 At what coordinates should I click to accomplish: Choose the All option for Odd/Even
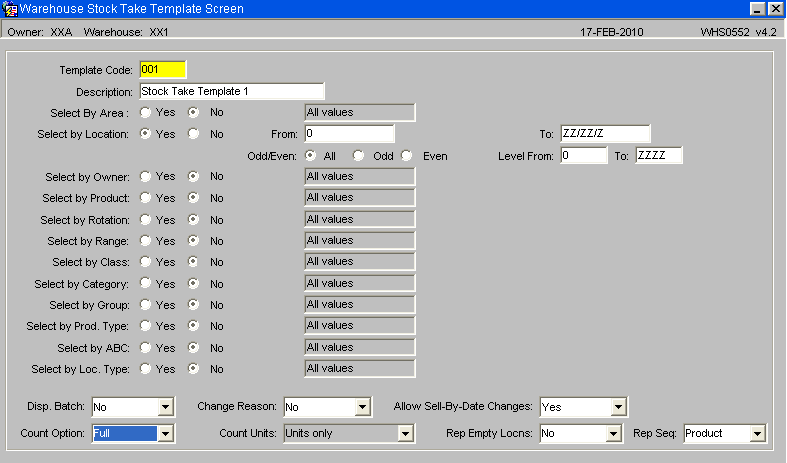(311, 156)
